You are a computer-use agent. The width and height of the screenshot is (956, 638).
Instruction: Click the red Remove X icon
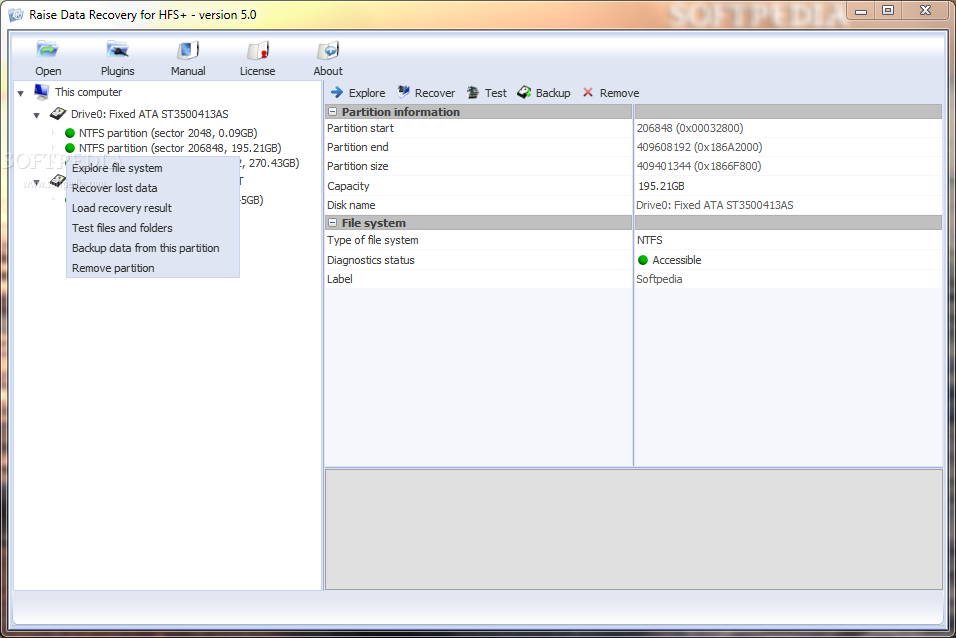[588, 92]
